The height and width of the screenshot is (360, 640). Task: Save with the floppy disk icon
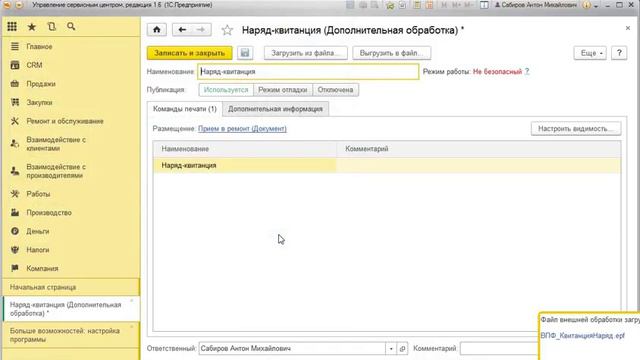[245, 53]
